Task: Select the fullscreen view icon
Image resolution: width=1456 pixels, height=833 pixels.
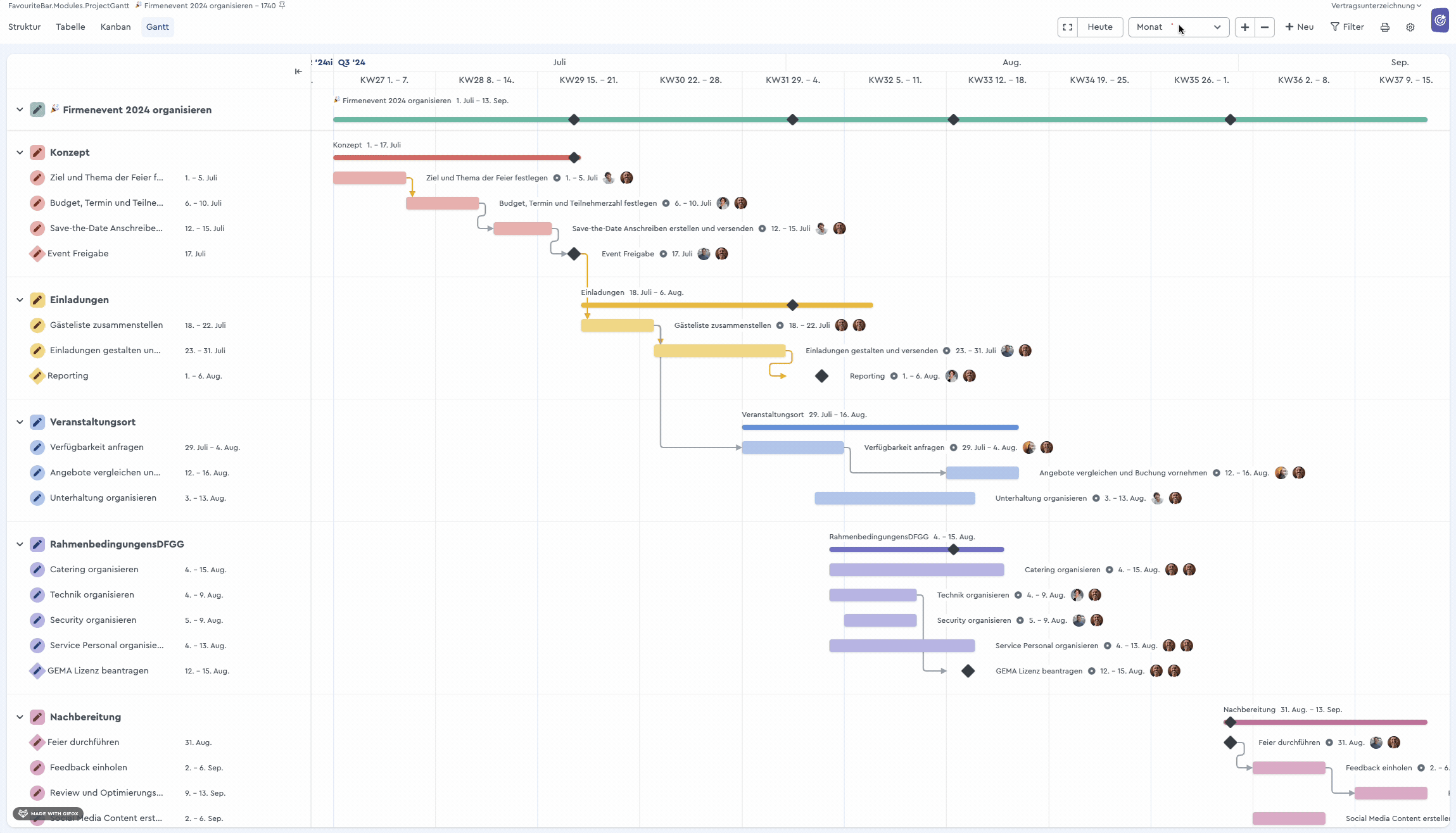Action: pos(1068,27)
